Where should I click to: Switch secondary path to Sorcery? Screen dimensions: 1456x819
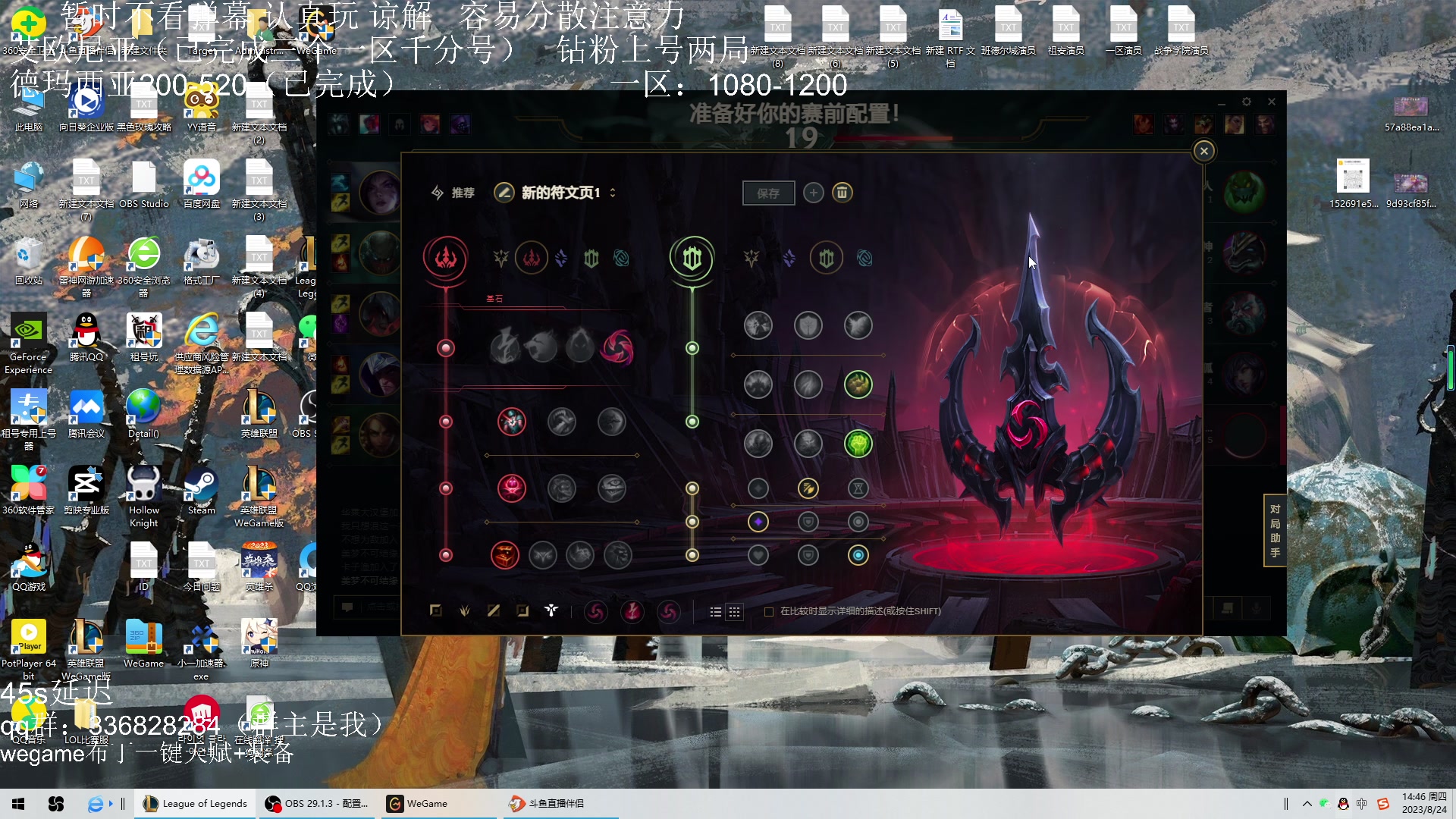pos(789,259)
